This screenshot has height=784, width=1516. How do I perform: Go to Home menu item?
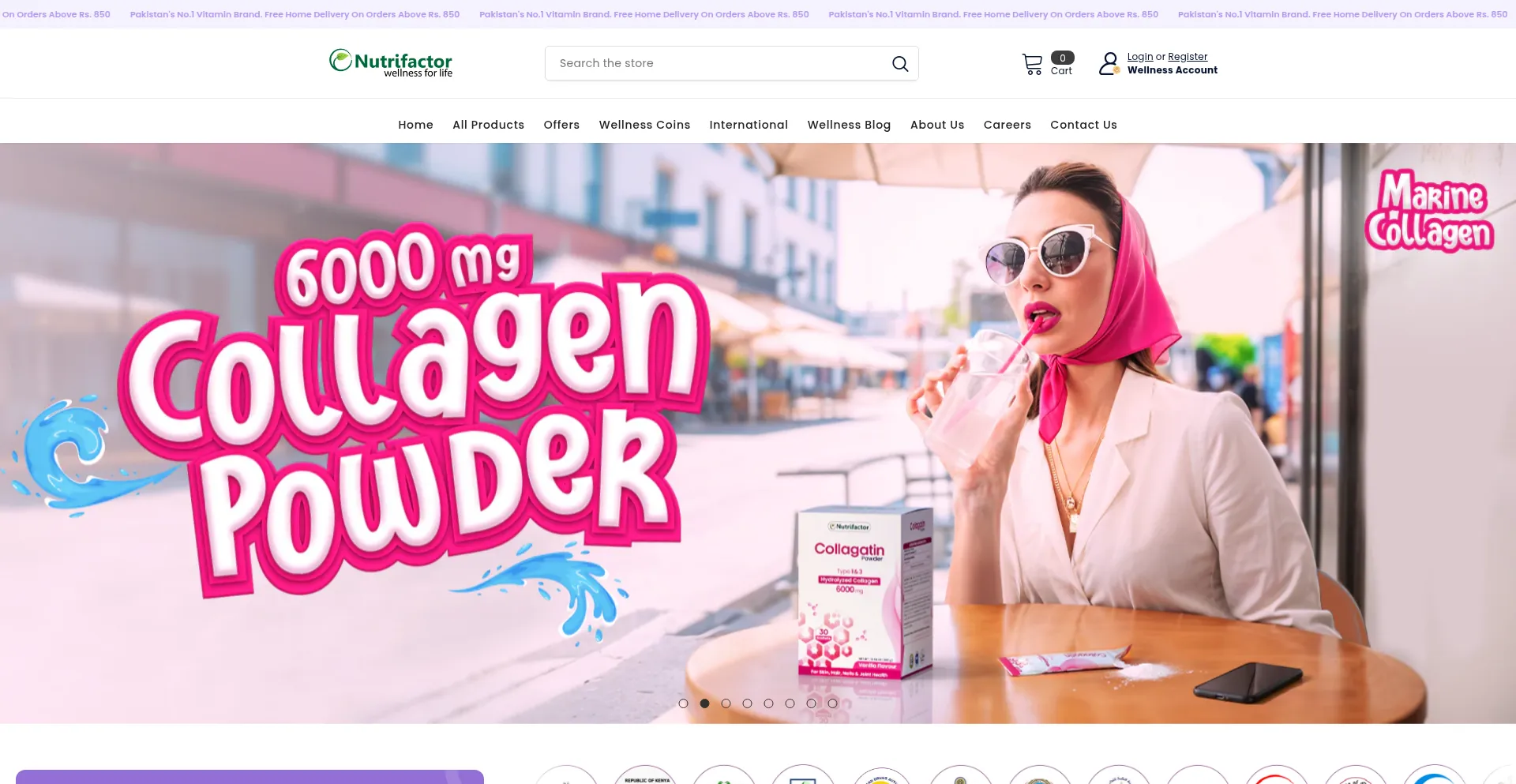[415, 125]
